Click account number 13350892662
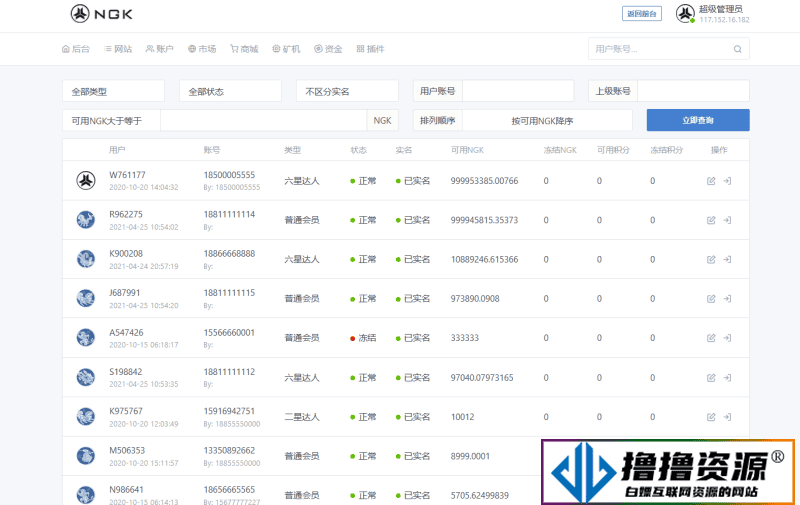Viewport: 800px width, 505px height. [x=229, y=450]
